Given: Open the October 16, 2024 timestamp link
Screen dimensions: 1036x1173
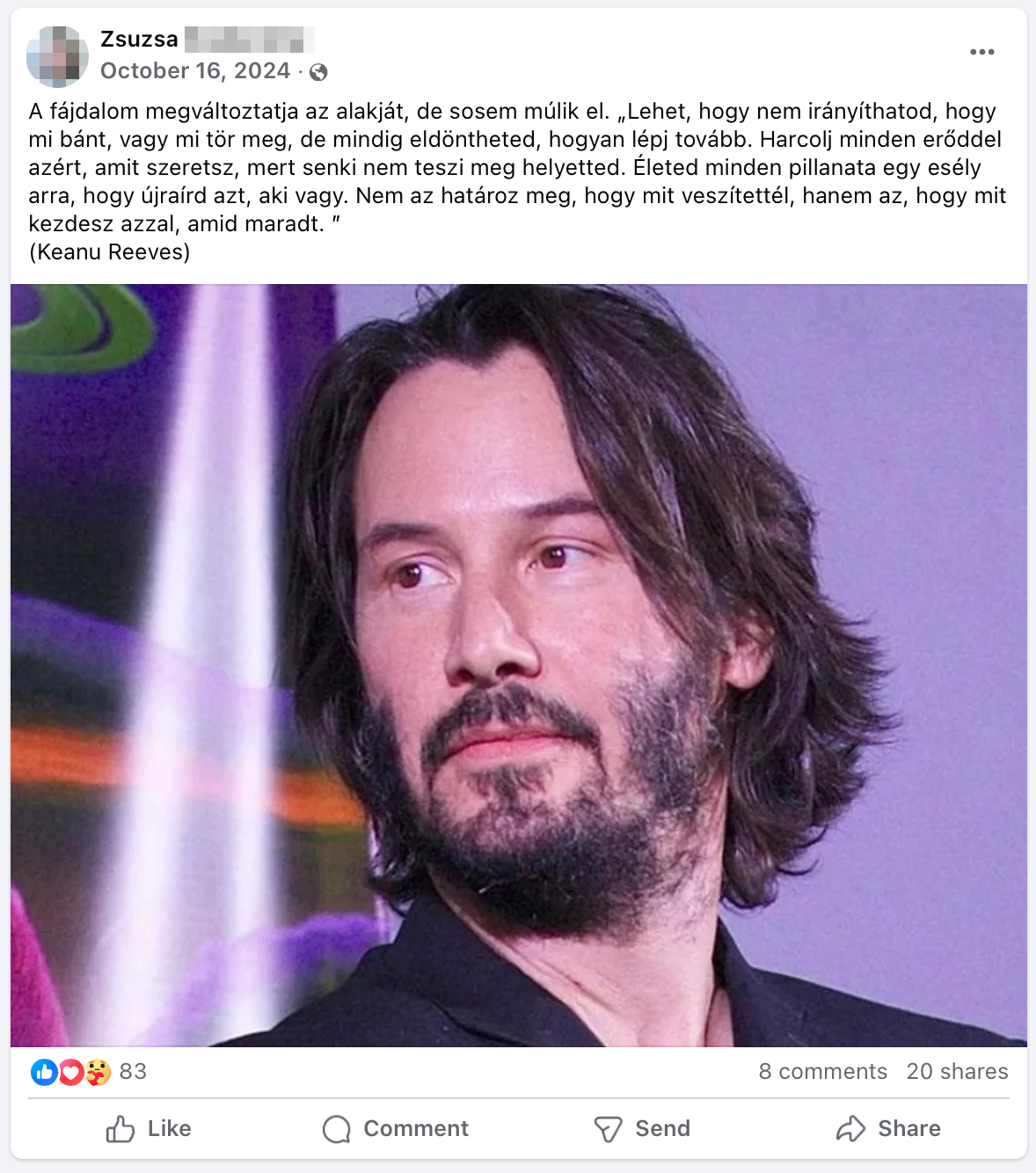Looking at the screenshot, I should (195, 71).
